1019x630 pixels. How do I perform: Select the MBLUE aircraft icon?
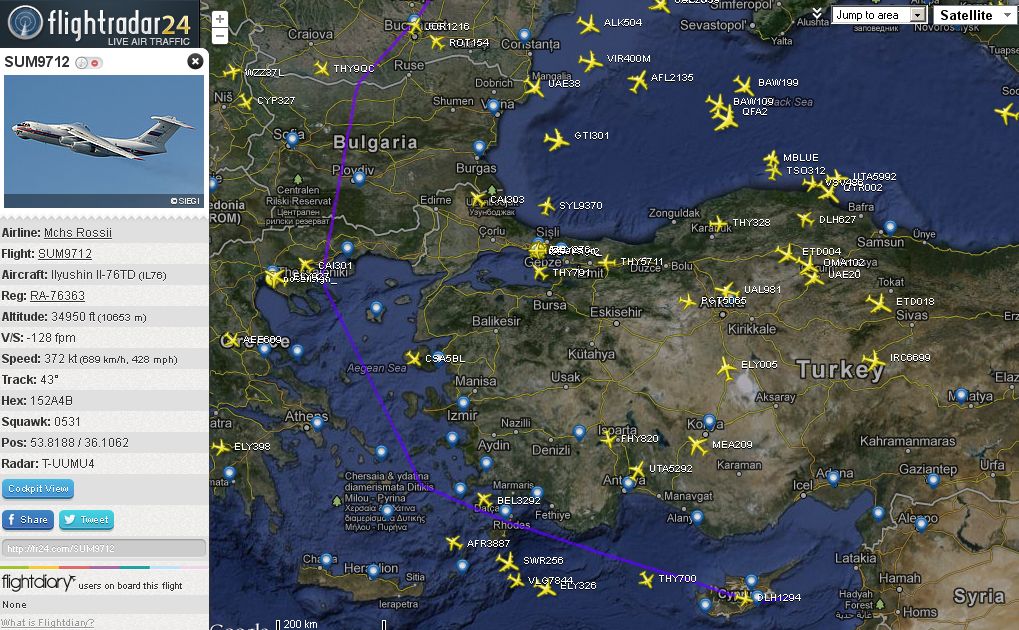pos(771,158)
